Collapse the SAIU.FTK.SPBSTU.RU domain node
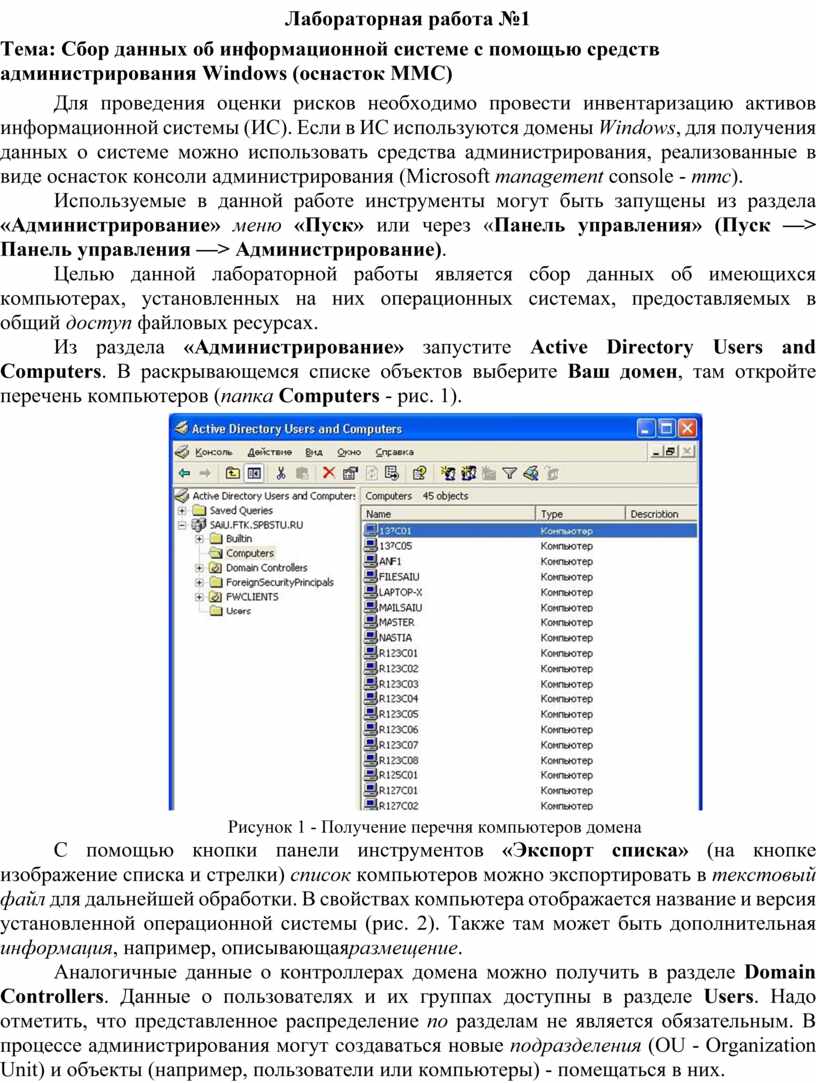The width and height of the screenshot is (816, 1083). 182,524
